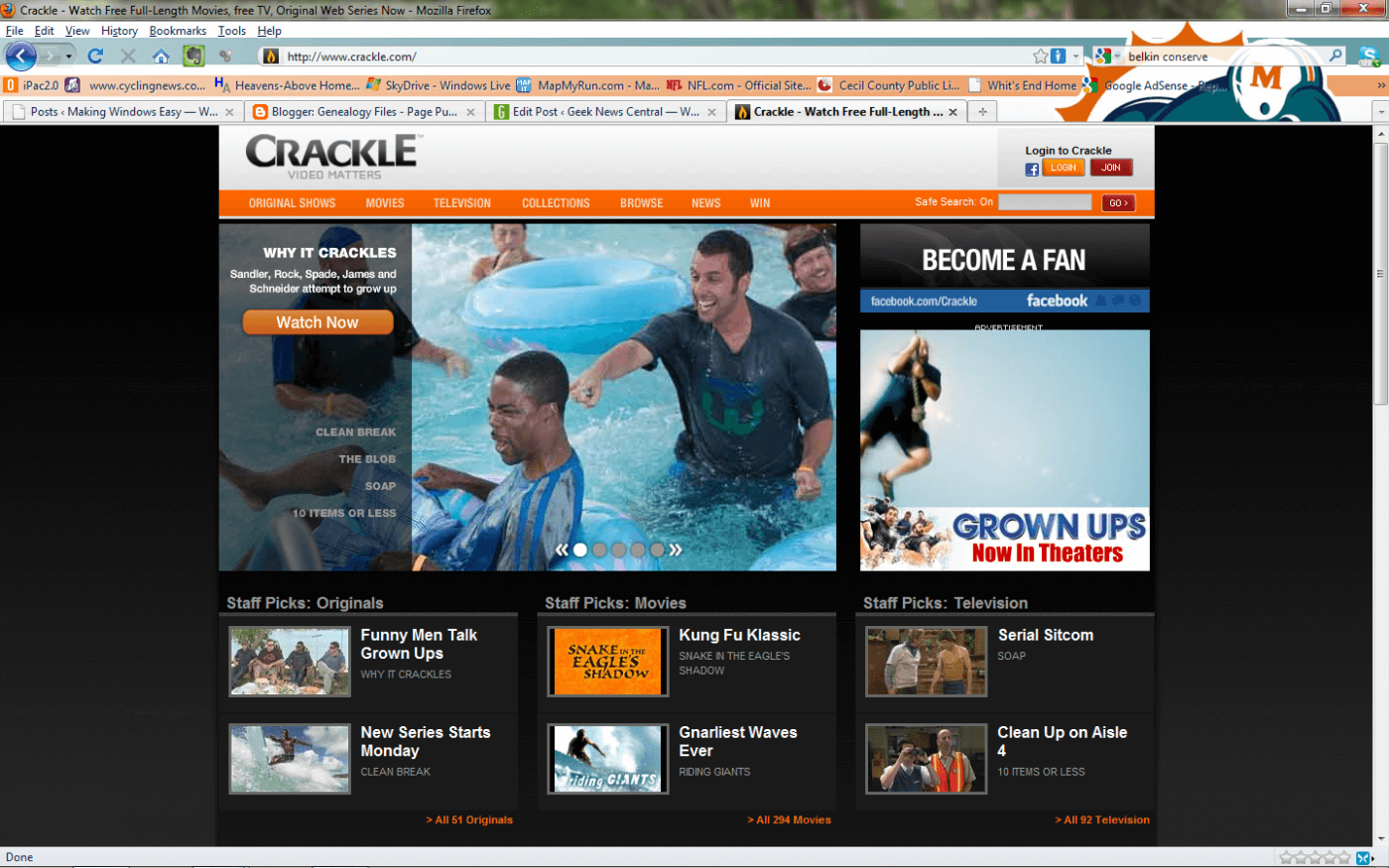Click the GO search button
Image resolution: width=1389 pixels, height=868 pixels.
pyautogui.click(x=1118, y=202)
